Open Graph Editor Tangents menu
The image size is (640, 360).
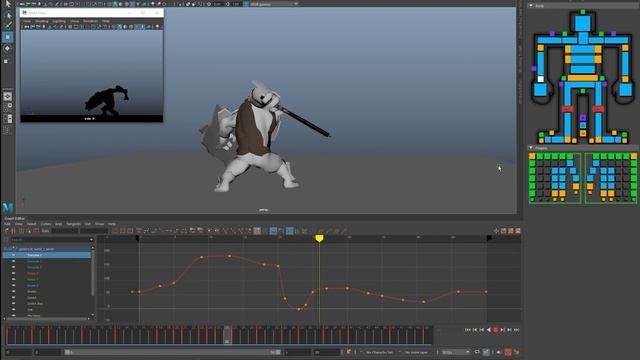click(x=73, y=224)
